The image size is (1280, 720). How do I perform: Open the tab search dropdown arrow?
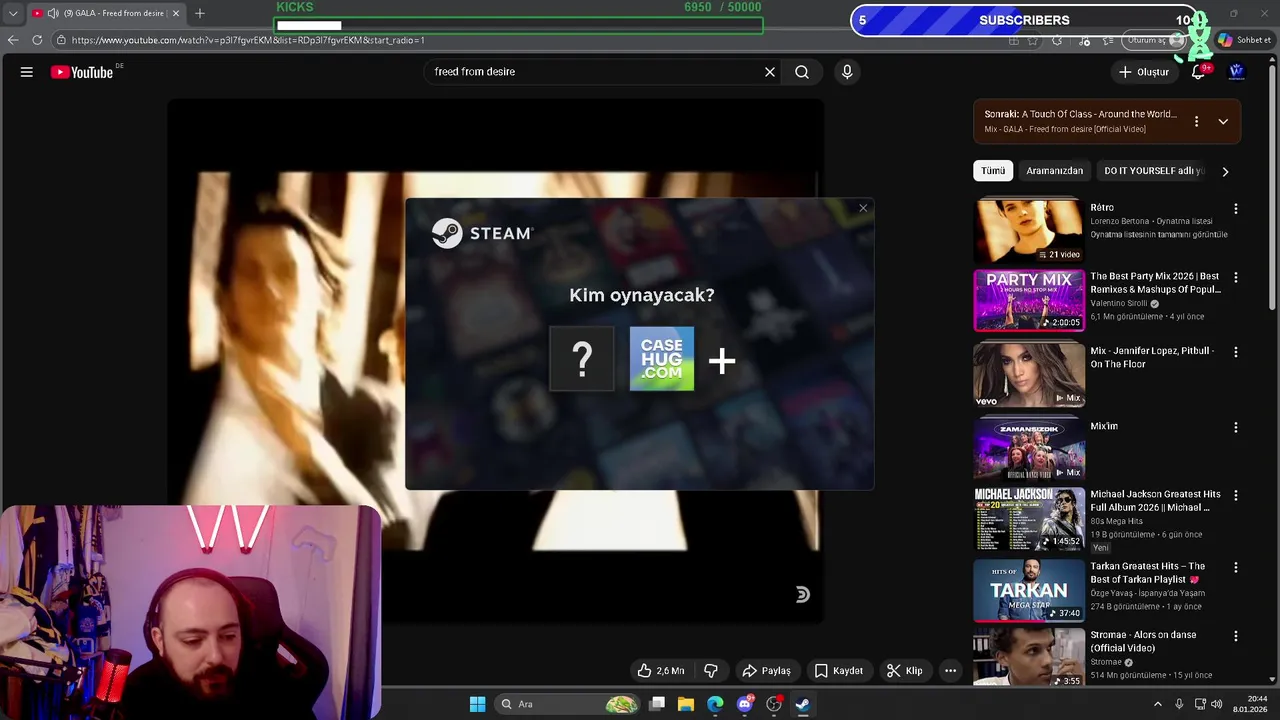click(x=13, y=13)
